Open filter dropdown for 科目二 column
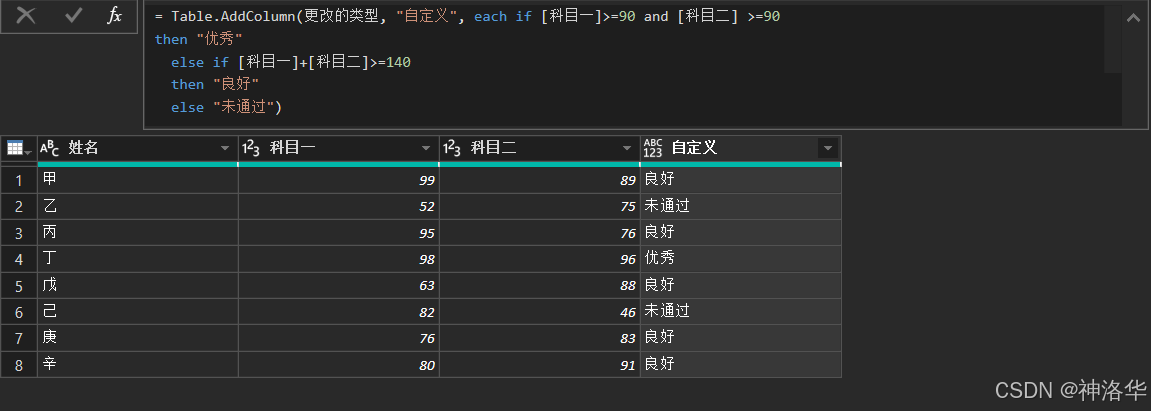 click(x=628, y=148)
